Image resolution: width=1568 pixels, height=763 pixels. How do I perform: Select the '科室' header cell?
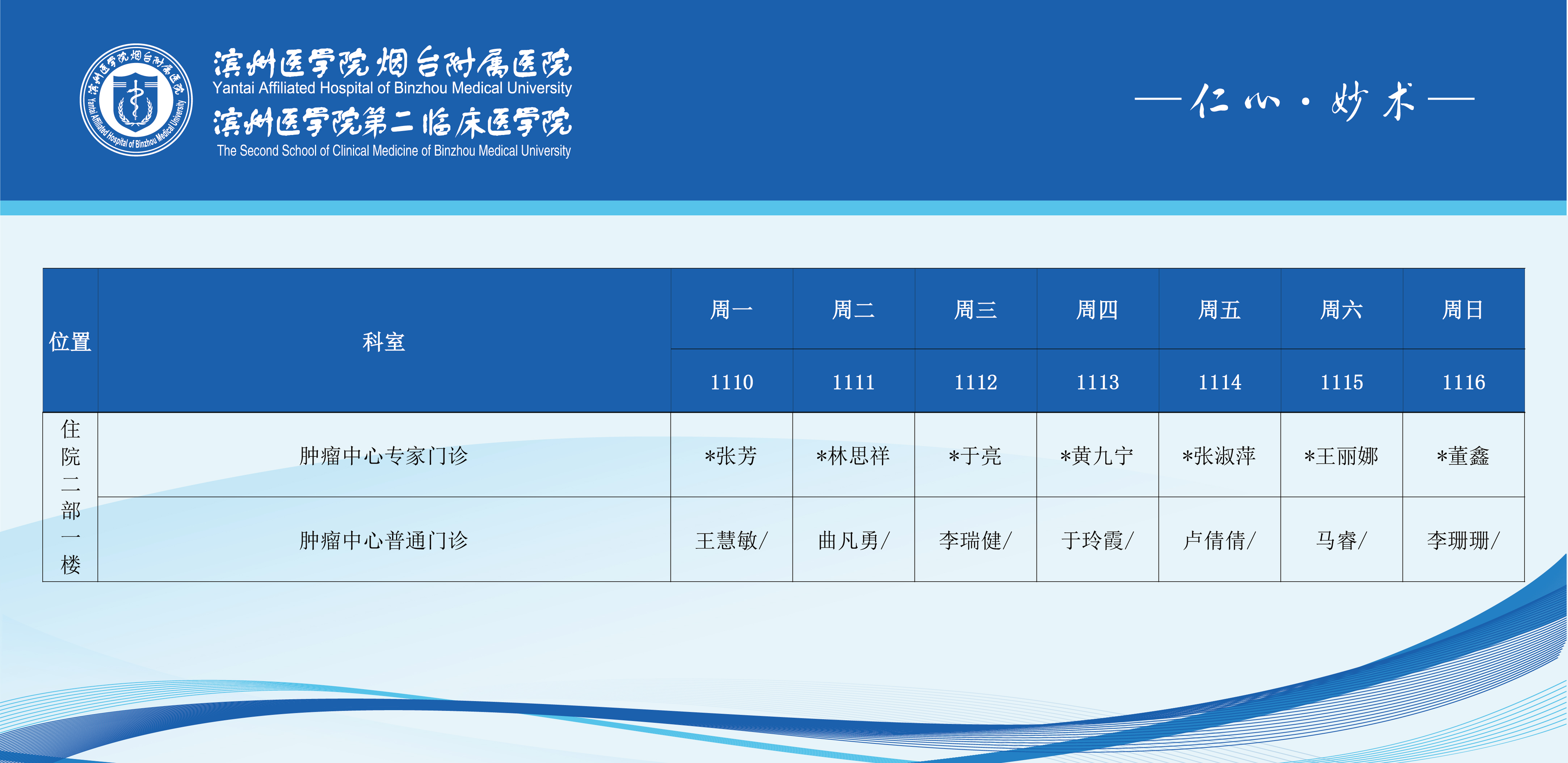pos(383,341)
